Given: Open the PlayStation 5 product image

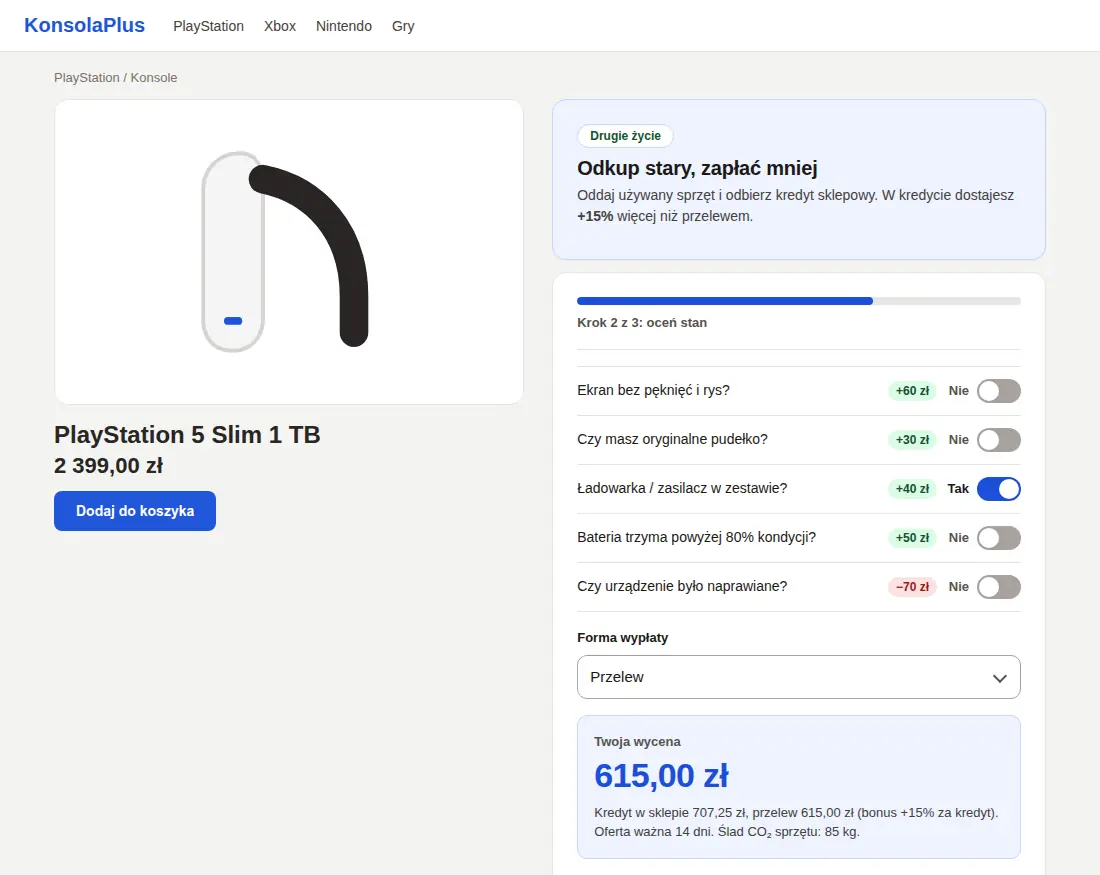Looking at the screenshot, I should point(289,252).
